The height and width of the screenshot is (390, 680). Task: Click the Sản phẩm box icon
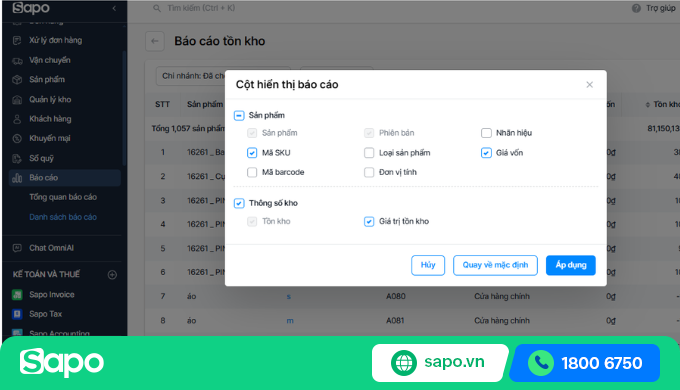(x=17, y=80)
